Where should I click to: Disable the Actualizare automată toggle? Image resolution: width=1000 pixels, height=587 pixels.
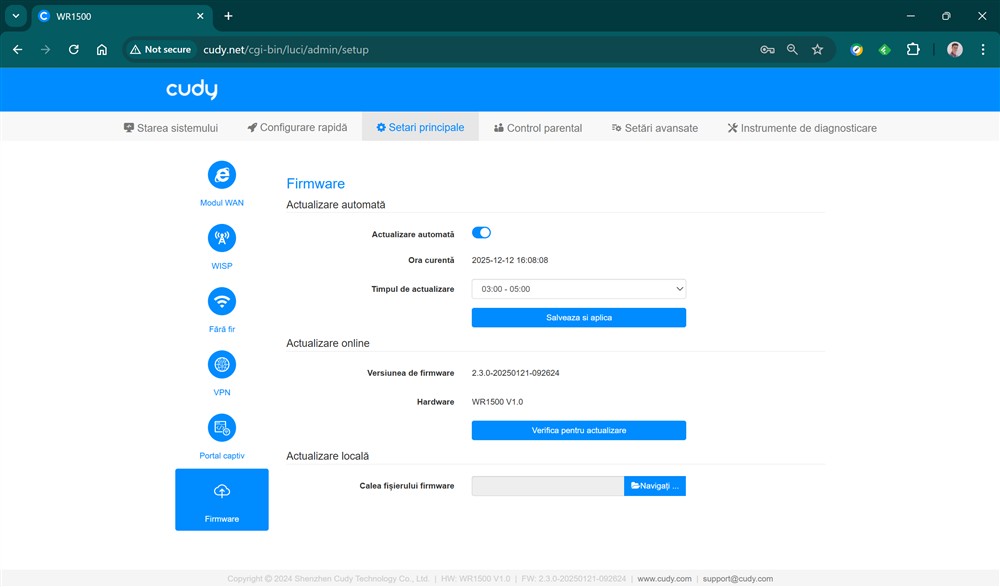tap(481, 233)
